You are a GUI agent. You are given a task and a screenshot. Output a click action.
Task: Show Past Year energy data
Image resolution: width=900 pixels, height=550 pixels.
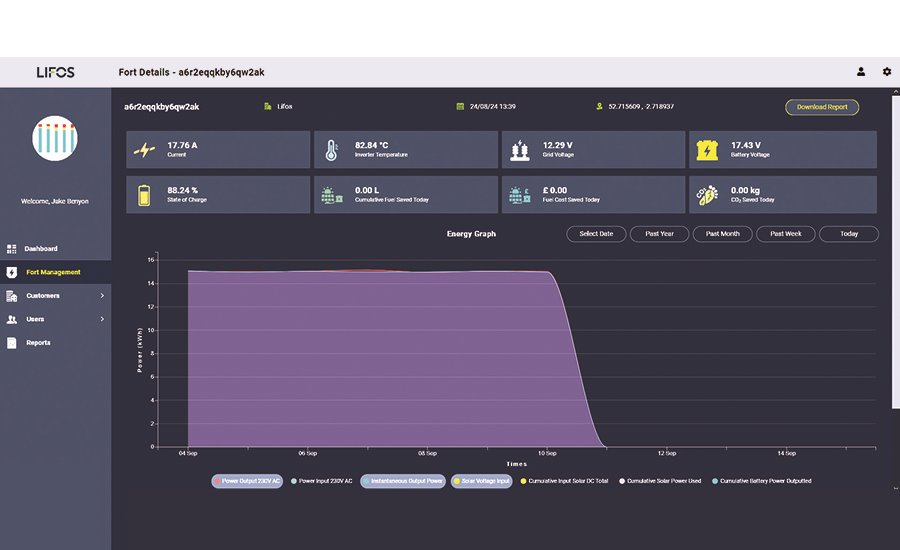point(660,234)
